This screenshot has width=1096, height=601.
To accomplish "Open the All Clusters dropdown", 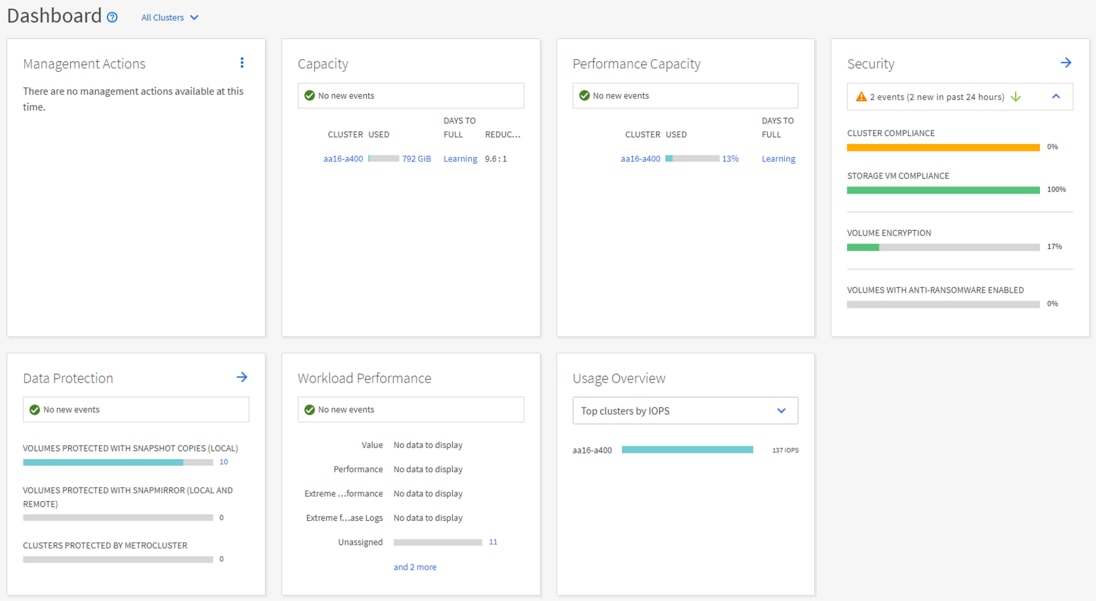I will tap(170, 18).
